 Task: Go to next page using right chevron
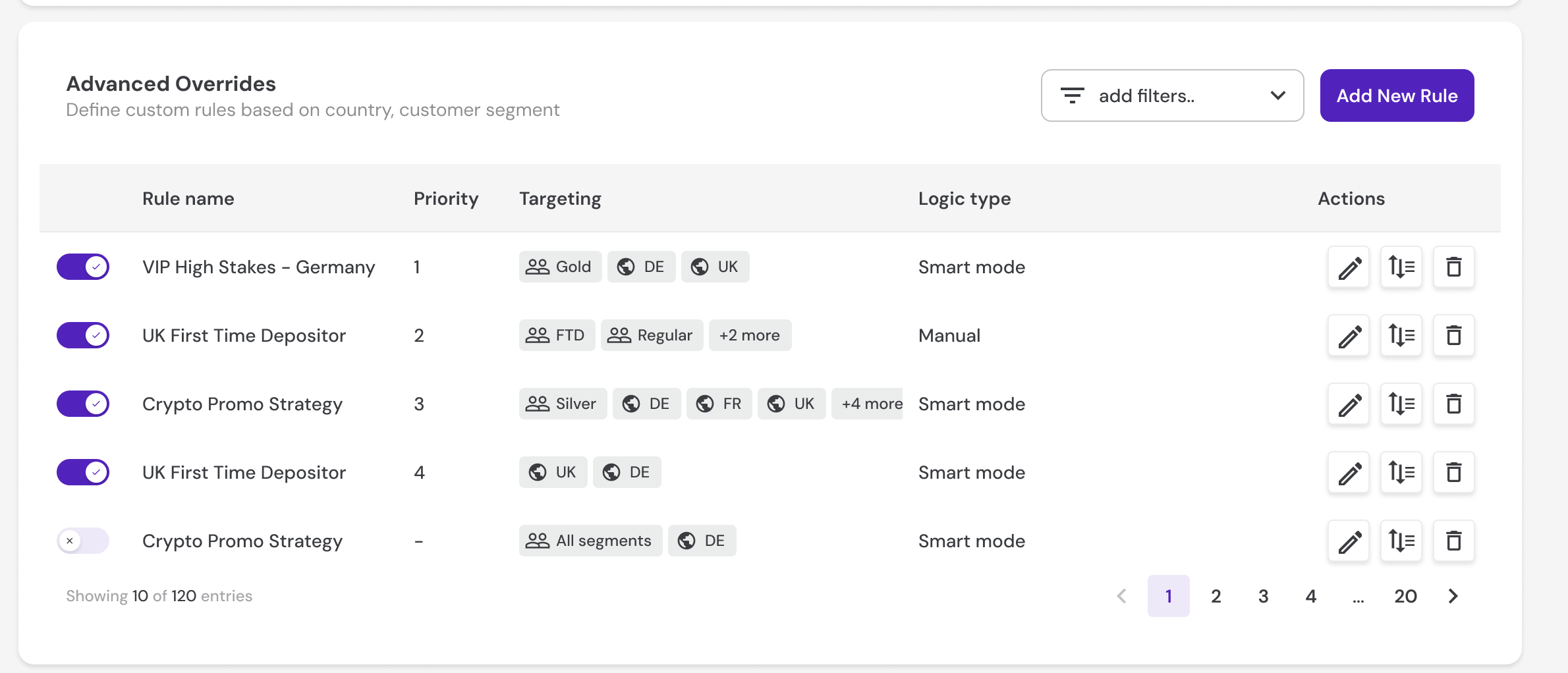[x=1453, y=596]
